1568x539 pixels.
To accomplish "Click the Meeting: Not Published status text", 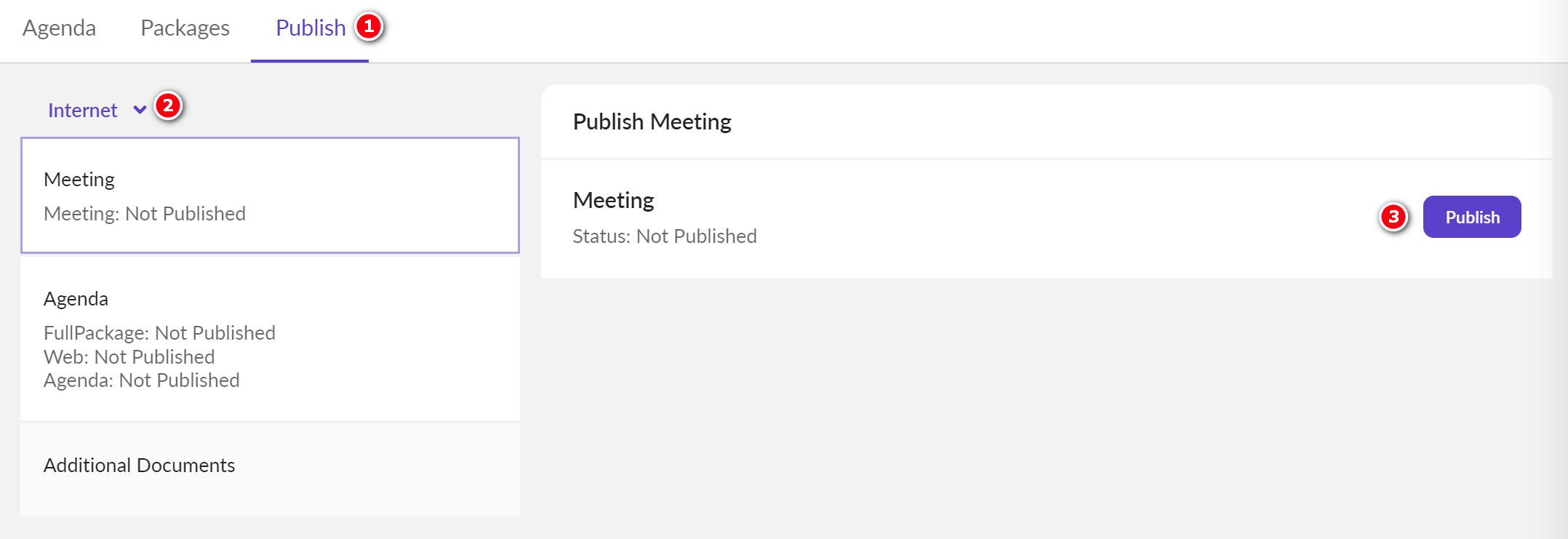I will [145, 213].
